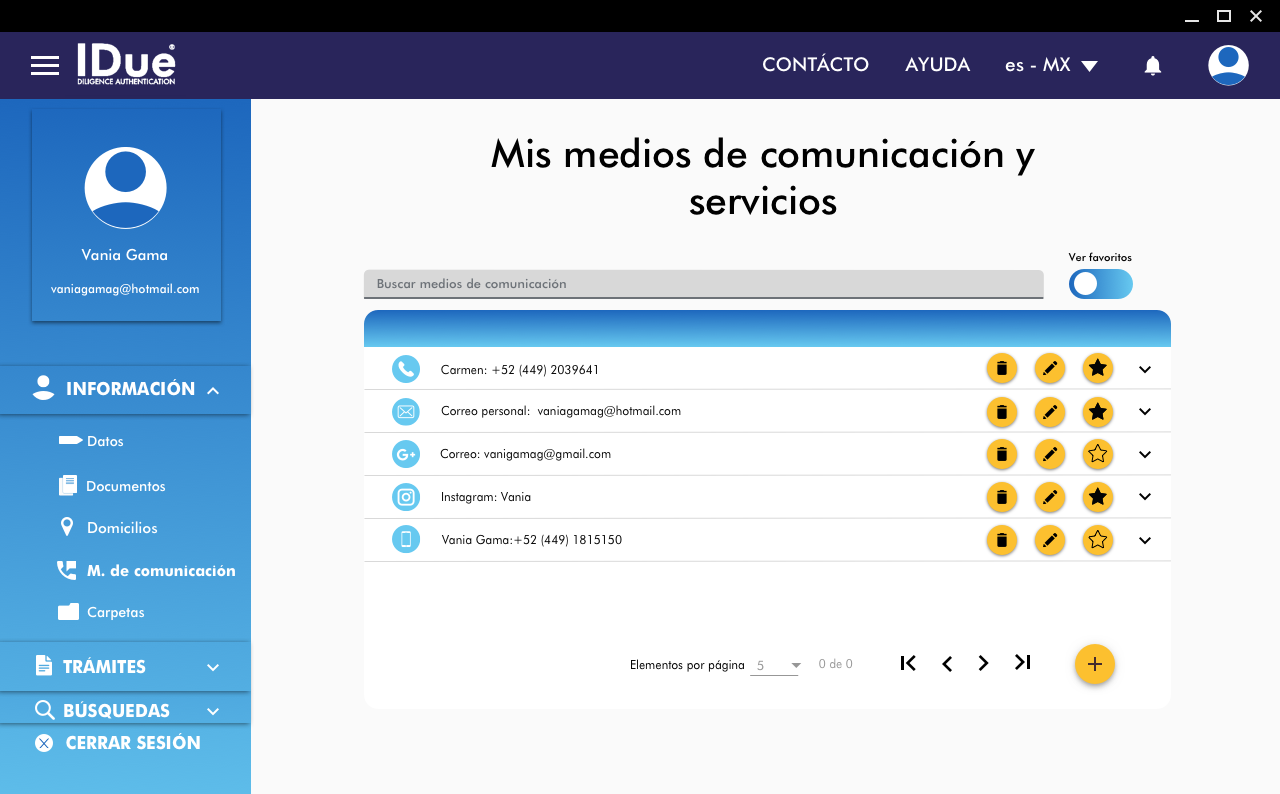Favorite the Vania Gama phone entry
This screenshot has height=794, width=1280.
(1097, 541)
